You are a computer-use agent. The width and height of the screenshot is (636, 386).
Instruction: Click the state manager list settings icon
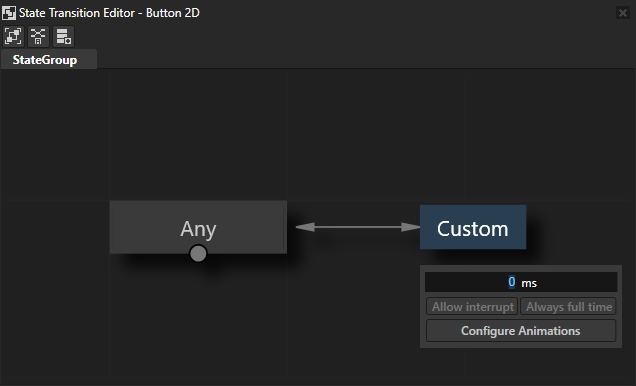pos(64,36)
